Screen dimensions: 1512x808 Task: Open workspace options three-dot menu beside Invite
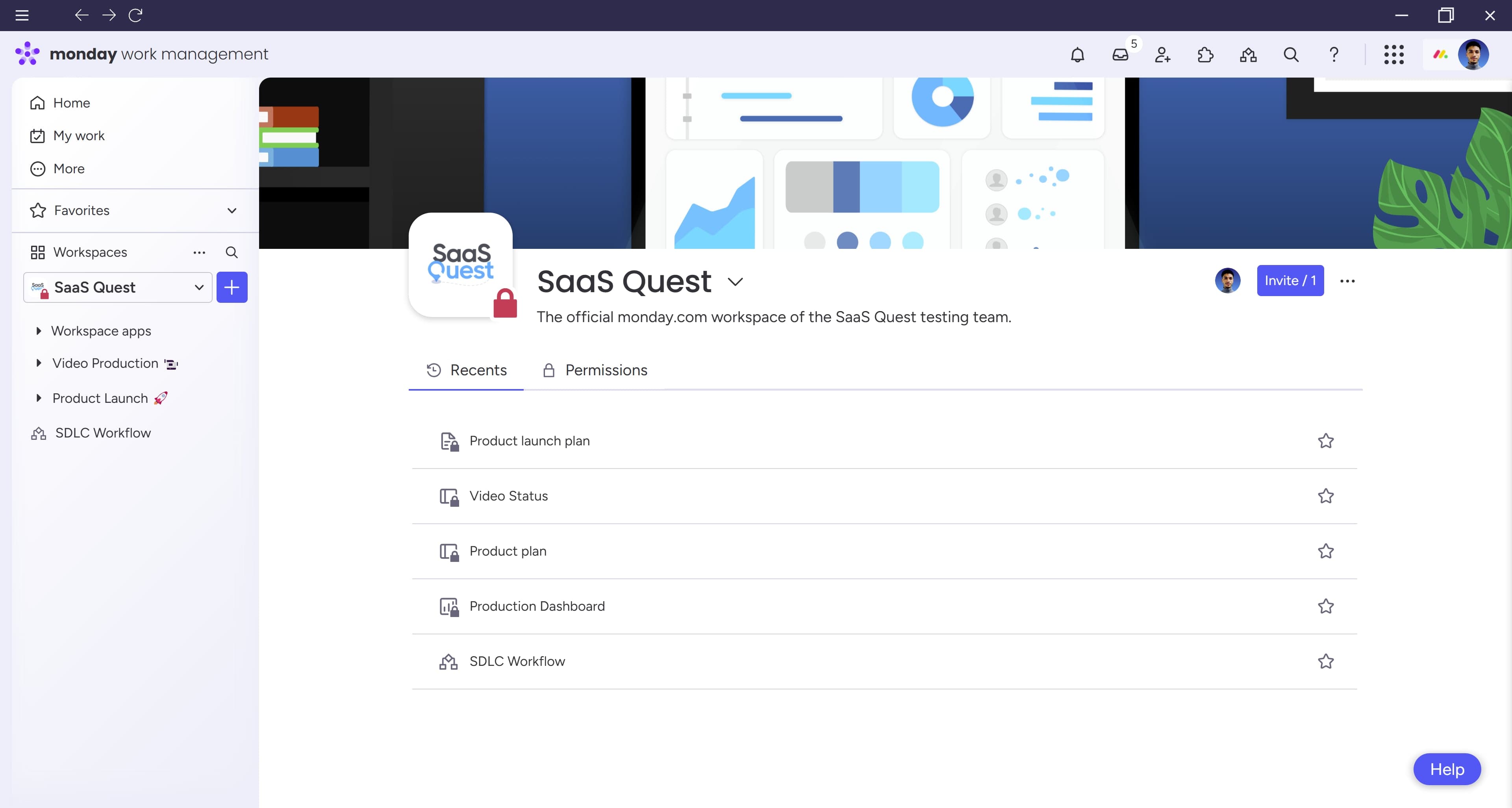[1347, 281]
